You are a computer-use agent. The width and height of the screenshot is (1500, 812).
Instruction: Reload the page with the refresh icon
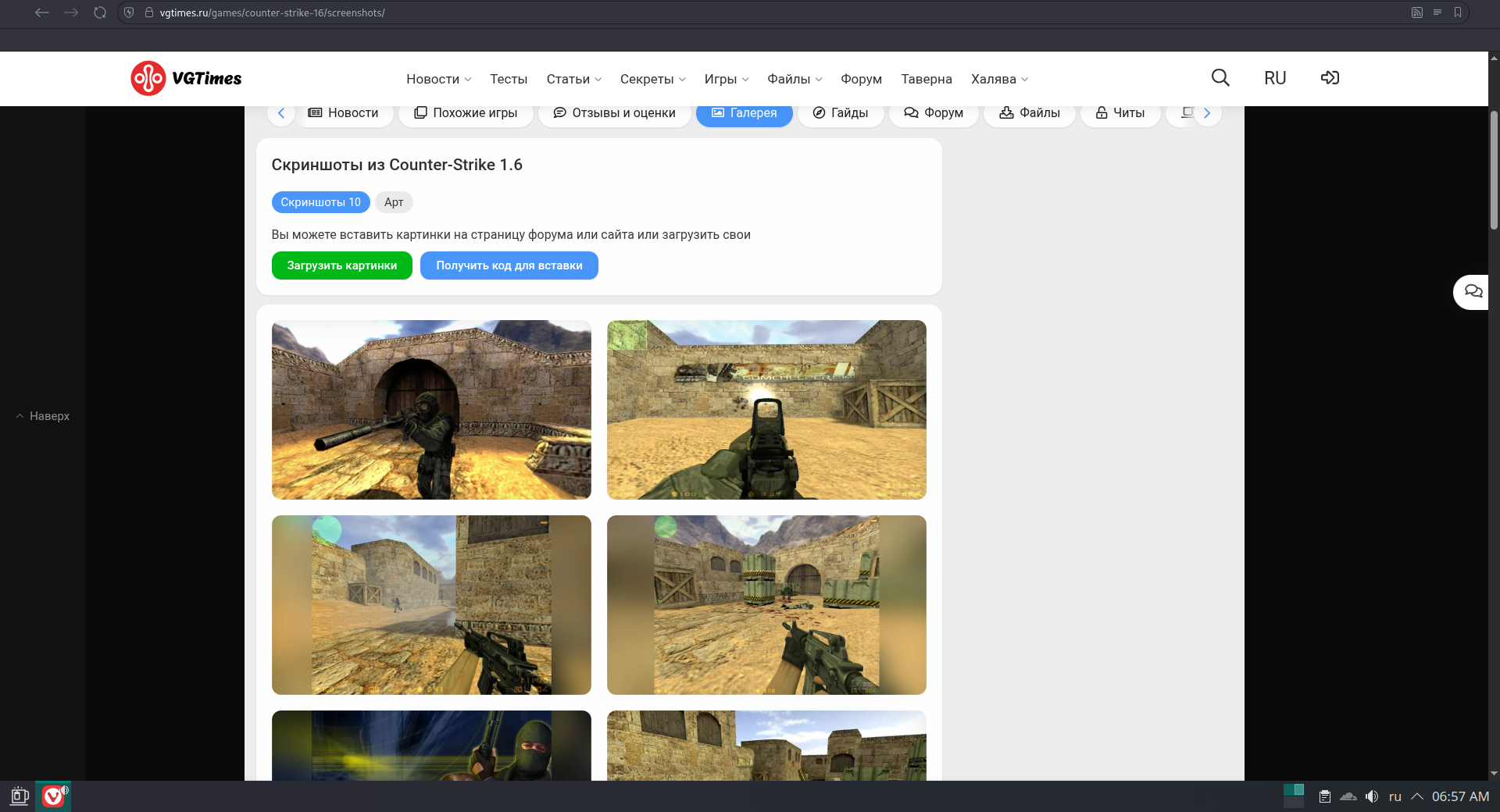pyautogui.click(x=100, y=12)
